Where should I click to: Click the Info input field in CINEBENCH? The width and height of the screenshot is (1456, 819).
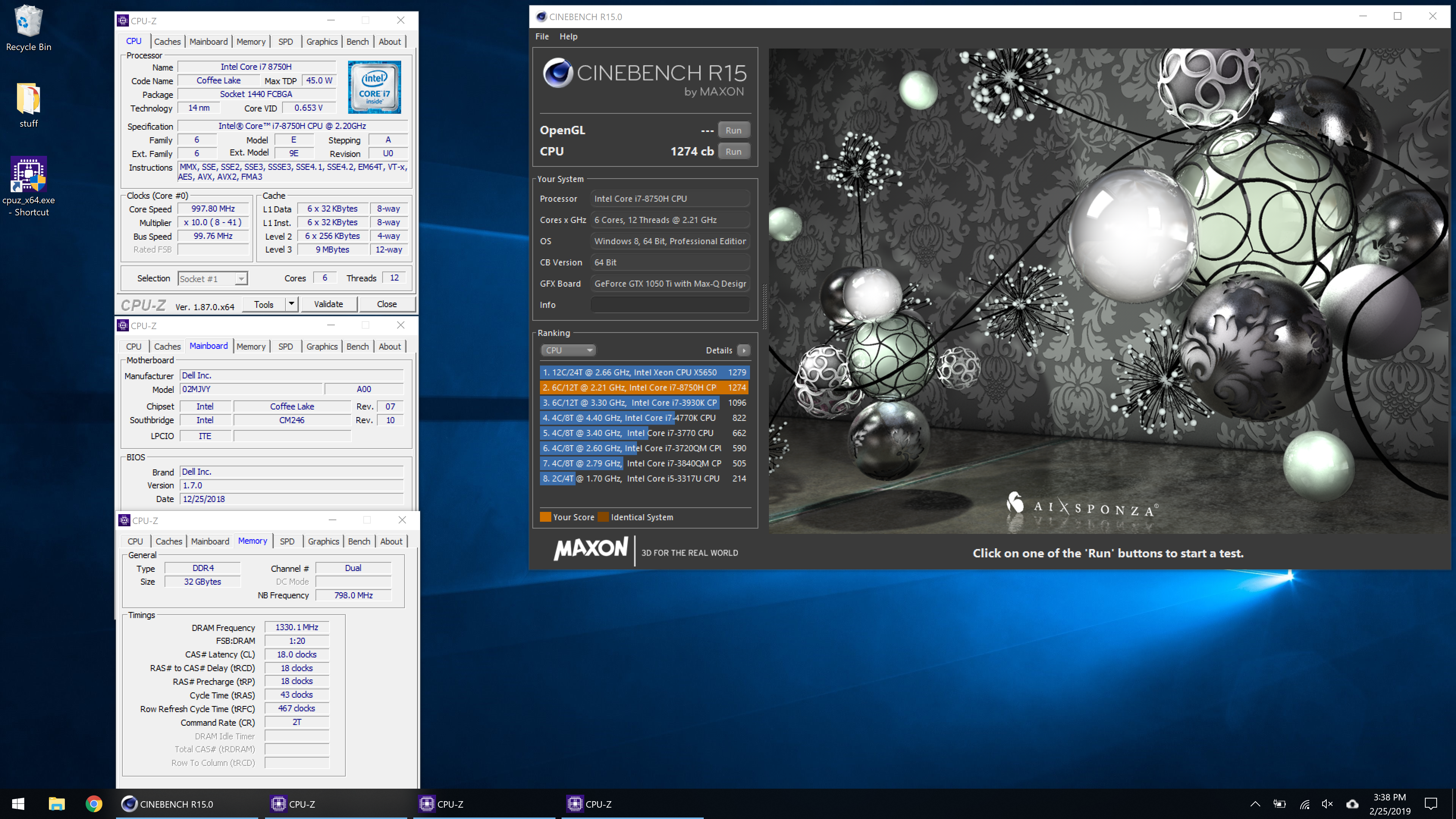pos(670,304)
